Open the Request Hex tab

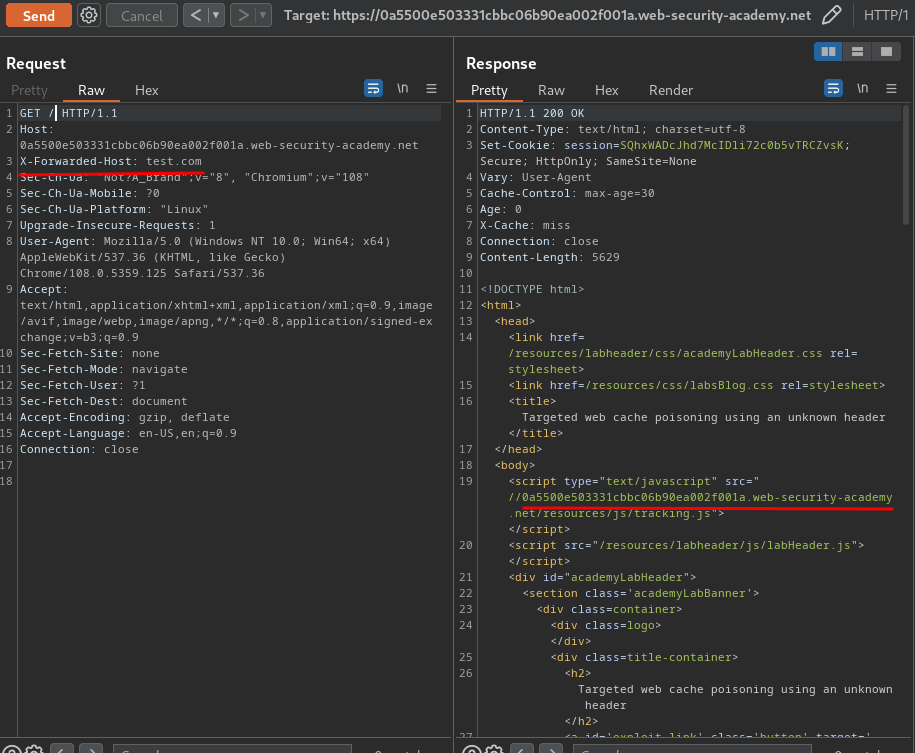tap(146, 90)
